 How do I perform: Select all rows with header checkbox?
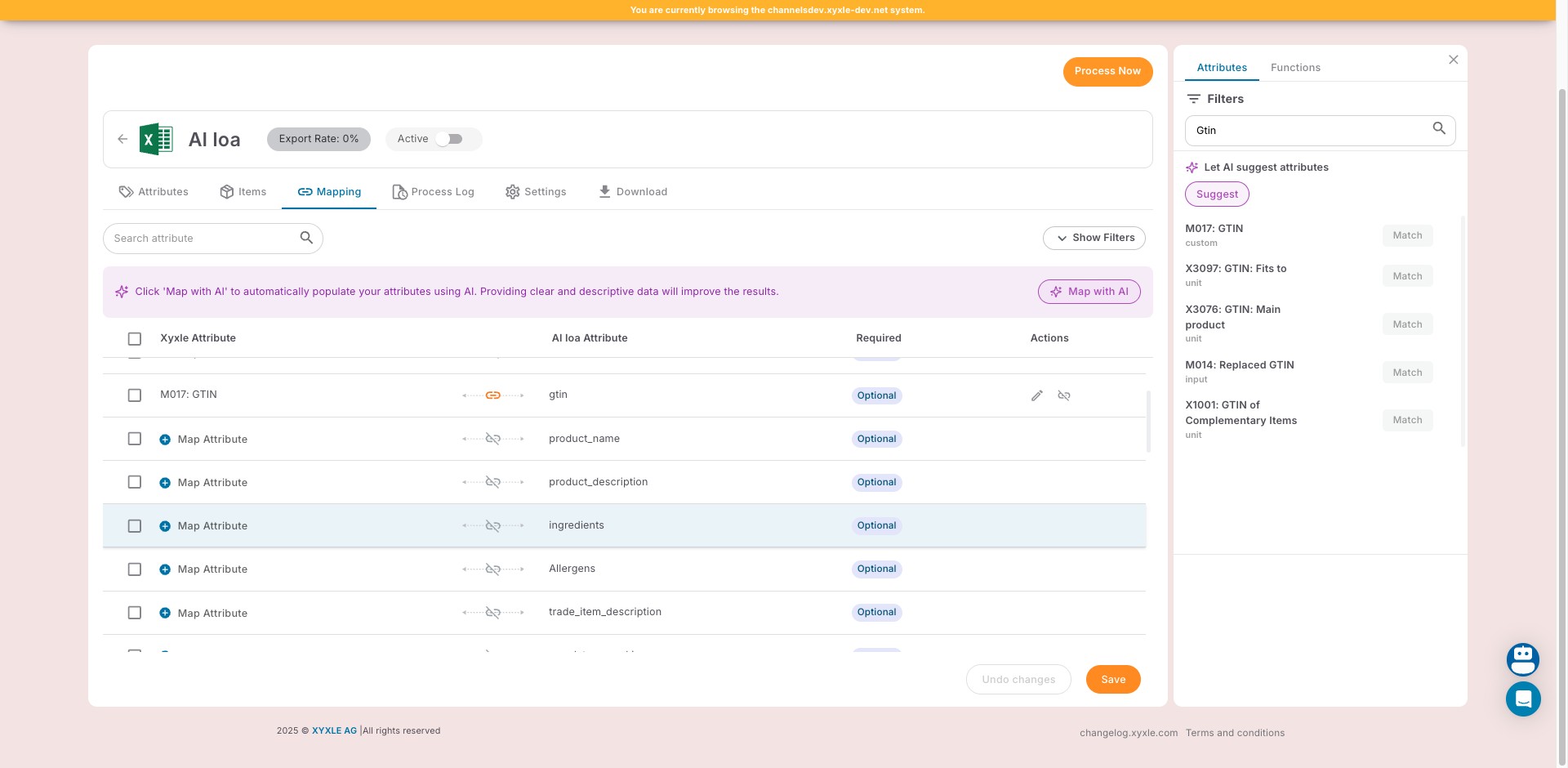point(135,339)
